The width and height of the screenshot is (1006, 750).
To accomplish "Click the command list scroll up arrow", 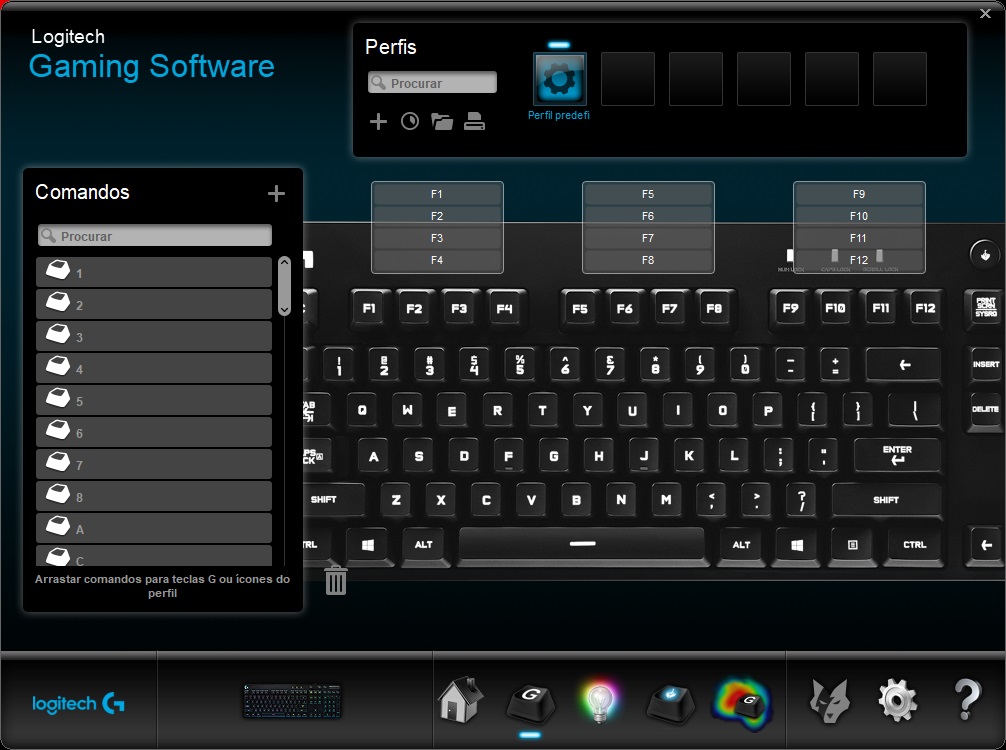I will (285, 262).
